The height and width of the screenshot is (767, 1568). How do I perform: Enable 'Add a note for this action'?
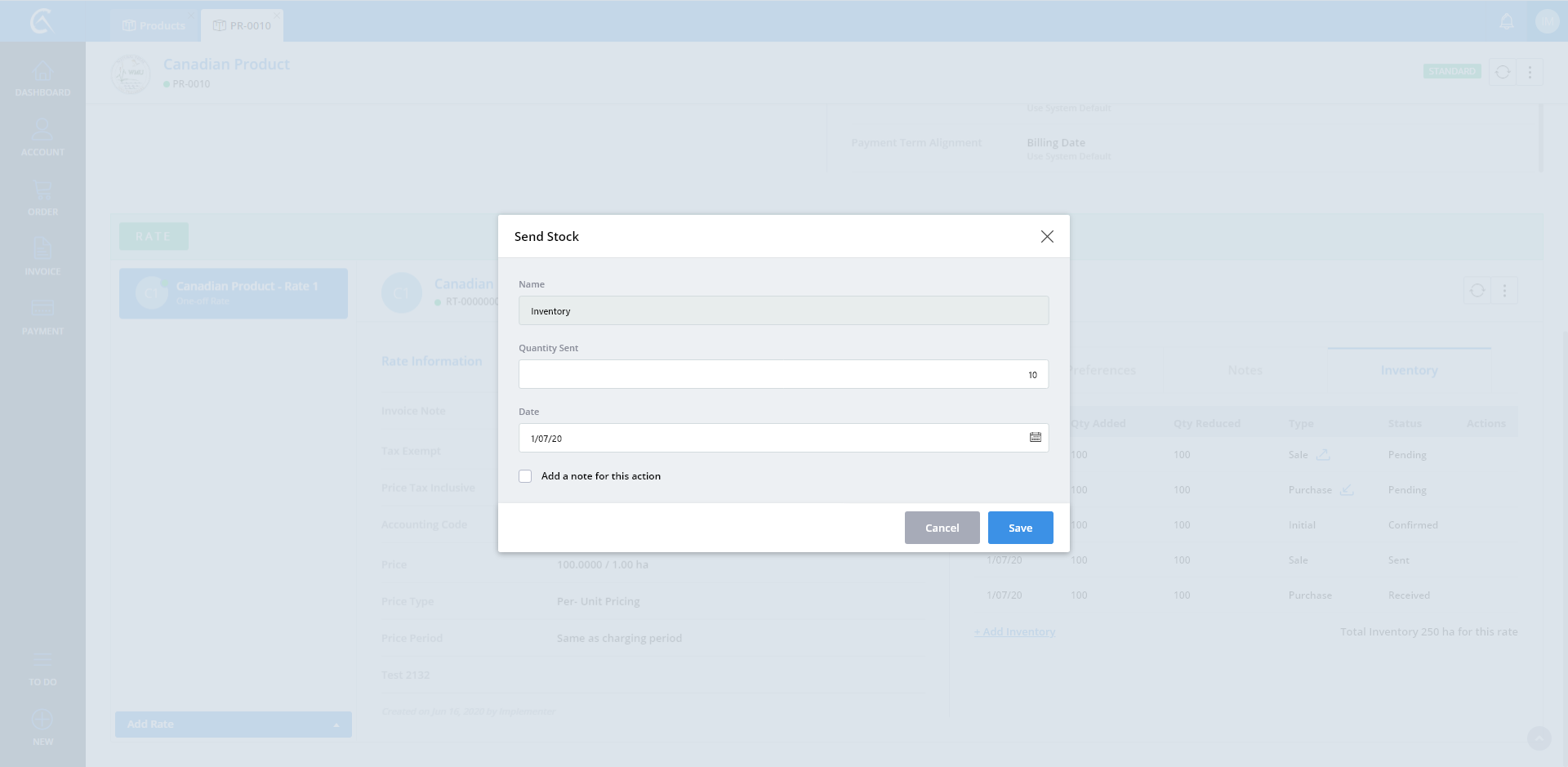point(525,476)
